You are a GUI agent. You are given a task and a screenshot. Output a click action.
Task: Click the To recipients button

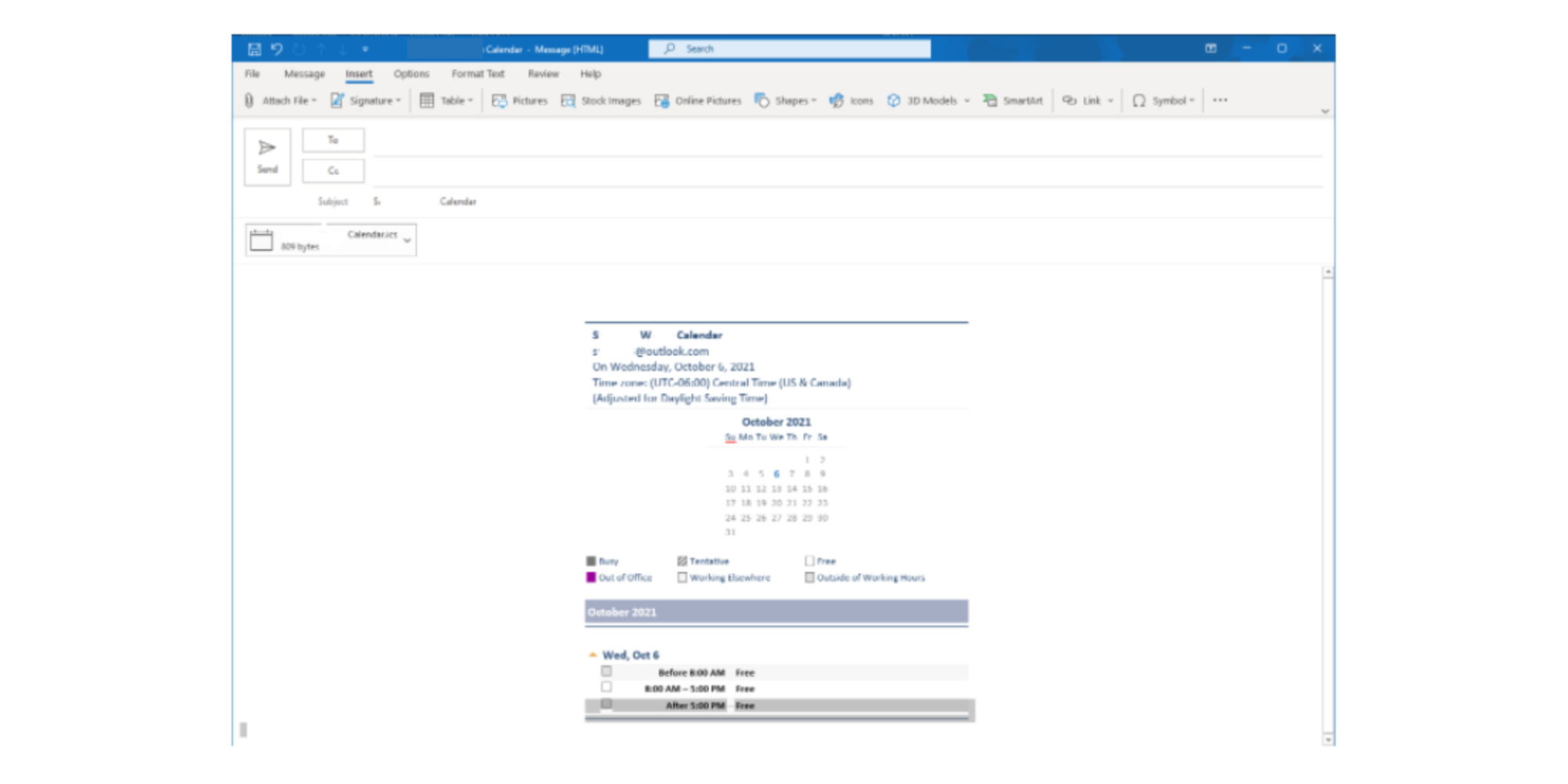click(333, 140)
